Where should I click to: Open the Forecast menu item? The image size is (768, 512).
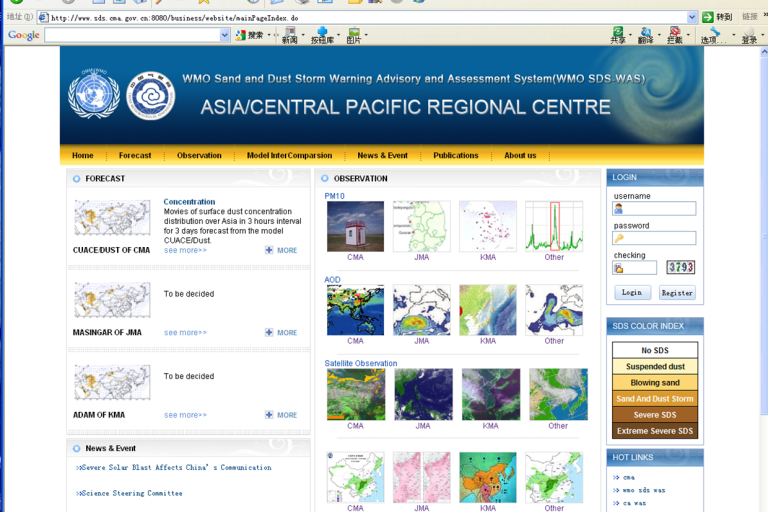click(x=135, y=155)
